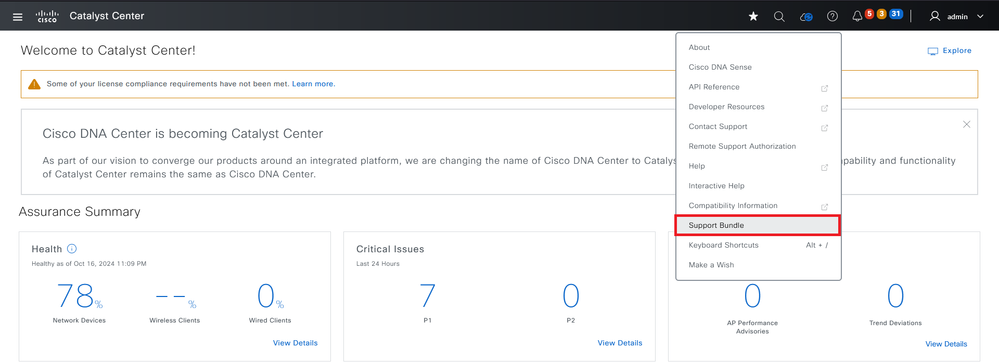Click the Explore monitor icon
This screenshot has width=999, height=363.
(933, 51)
